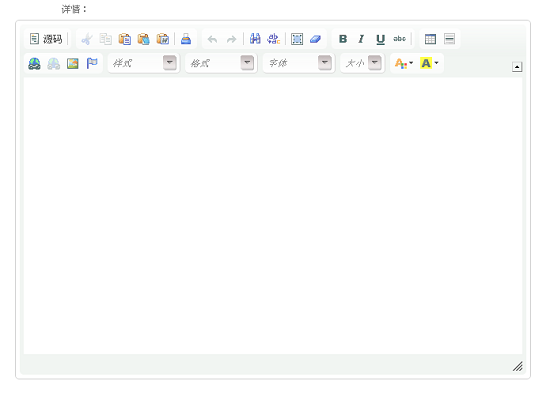Insert an image

(x=73, y=63)
